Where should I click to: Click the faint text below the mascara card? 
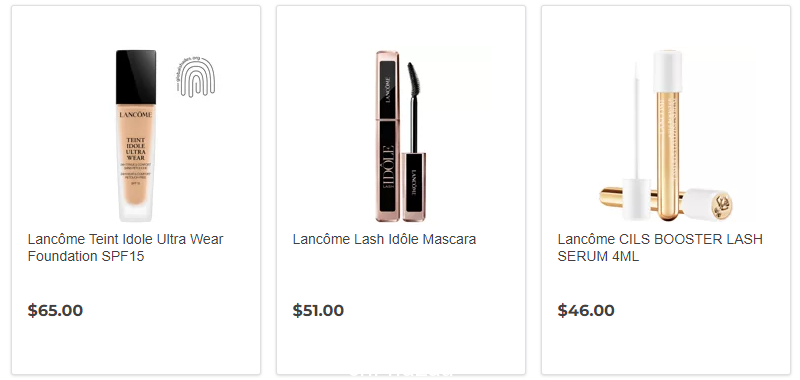401,376
